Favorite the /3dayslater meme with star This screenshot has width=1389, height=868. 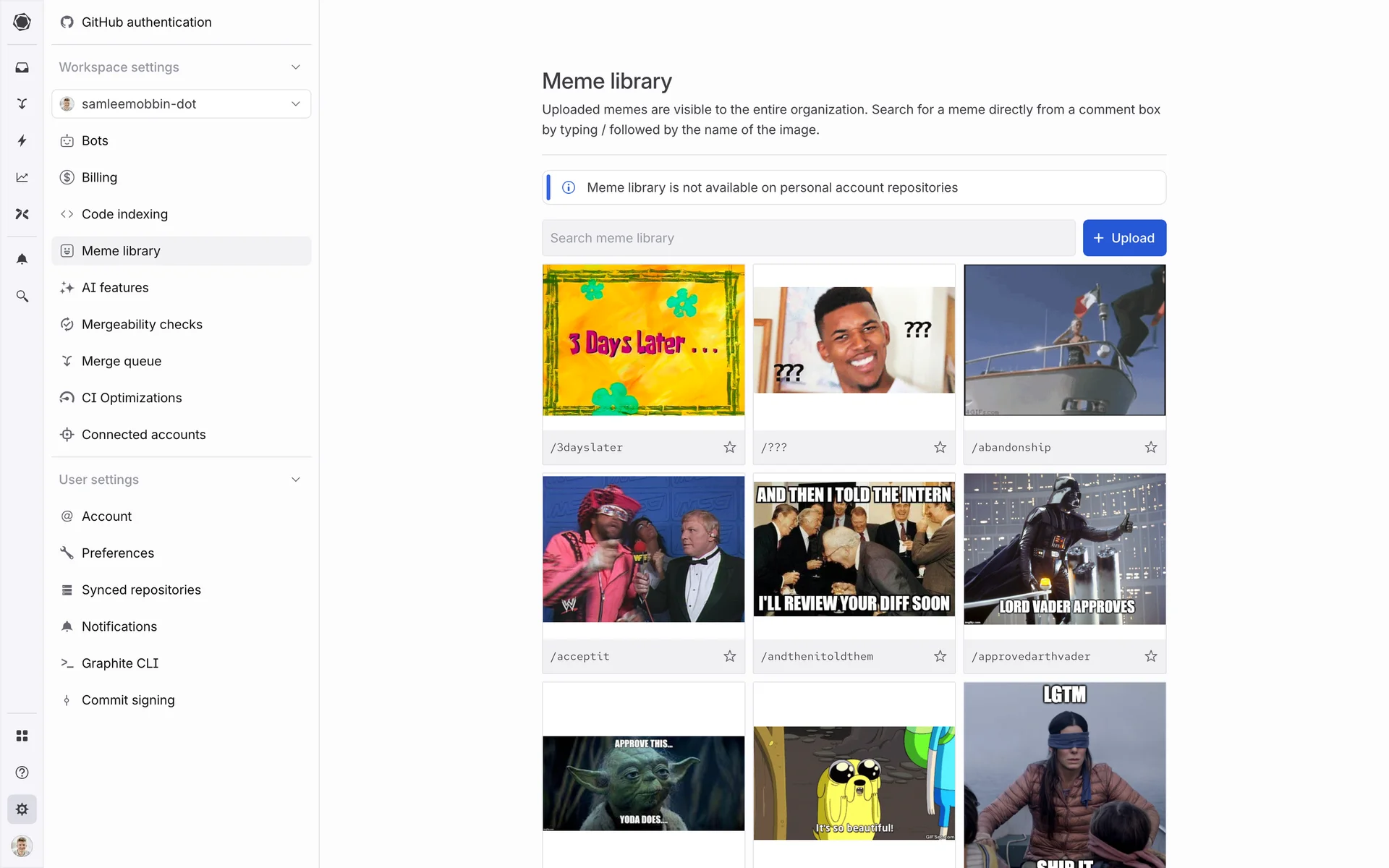[x=729, y=448]
